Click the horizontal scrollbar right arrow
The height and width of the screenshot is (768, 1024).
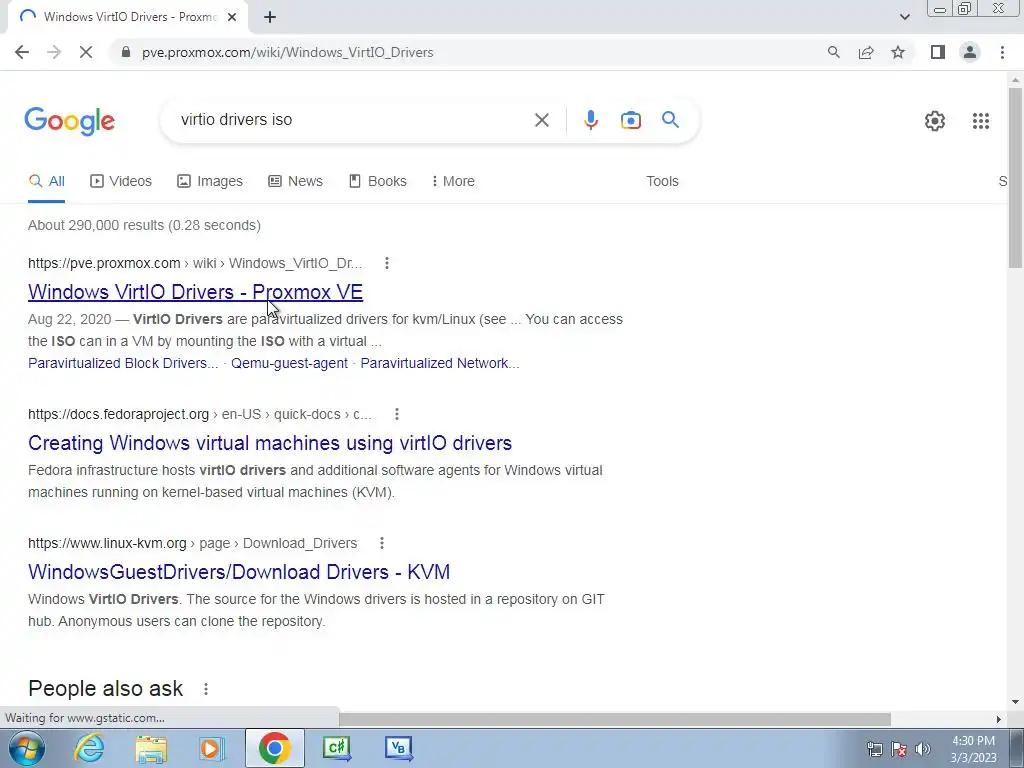[998, 719]
